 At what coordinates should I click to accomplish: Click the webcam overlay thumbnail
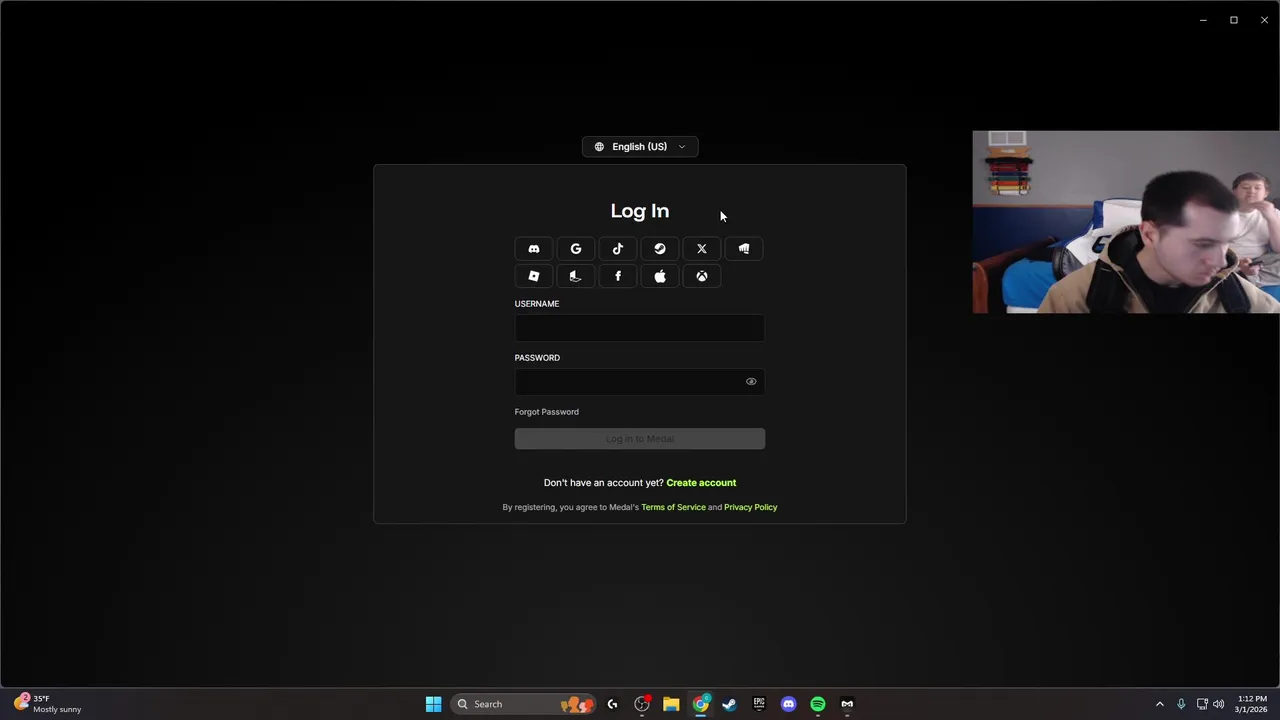[1126, 222]
